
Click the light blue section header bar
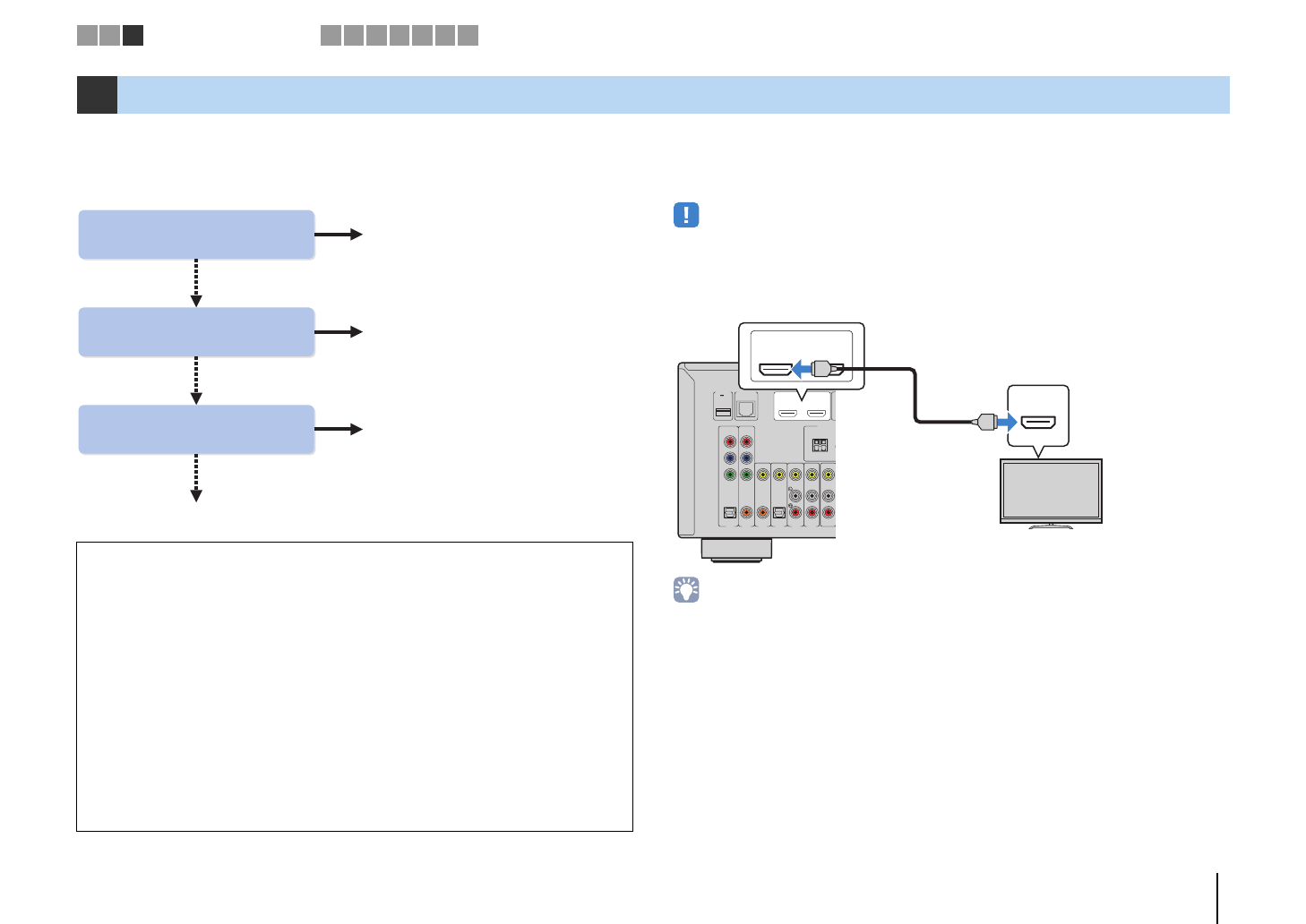coord(672,95)
